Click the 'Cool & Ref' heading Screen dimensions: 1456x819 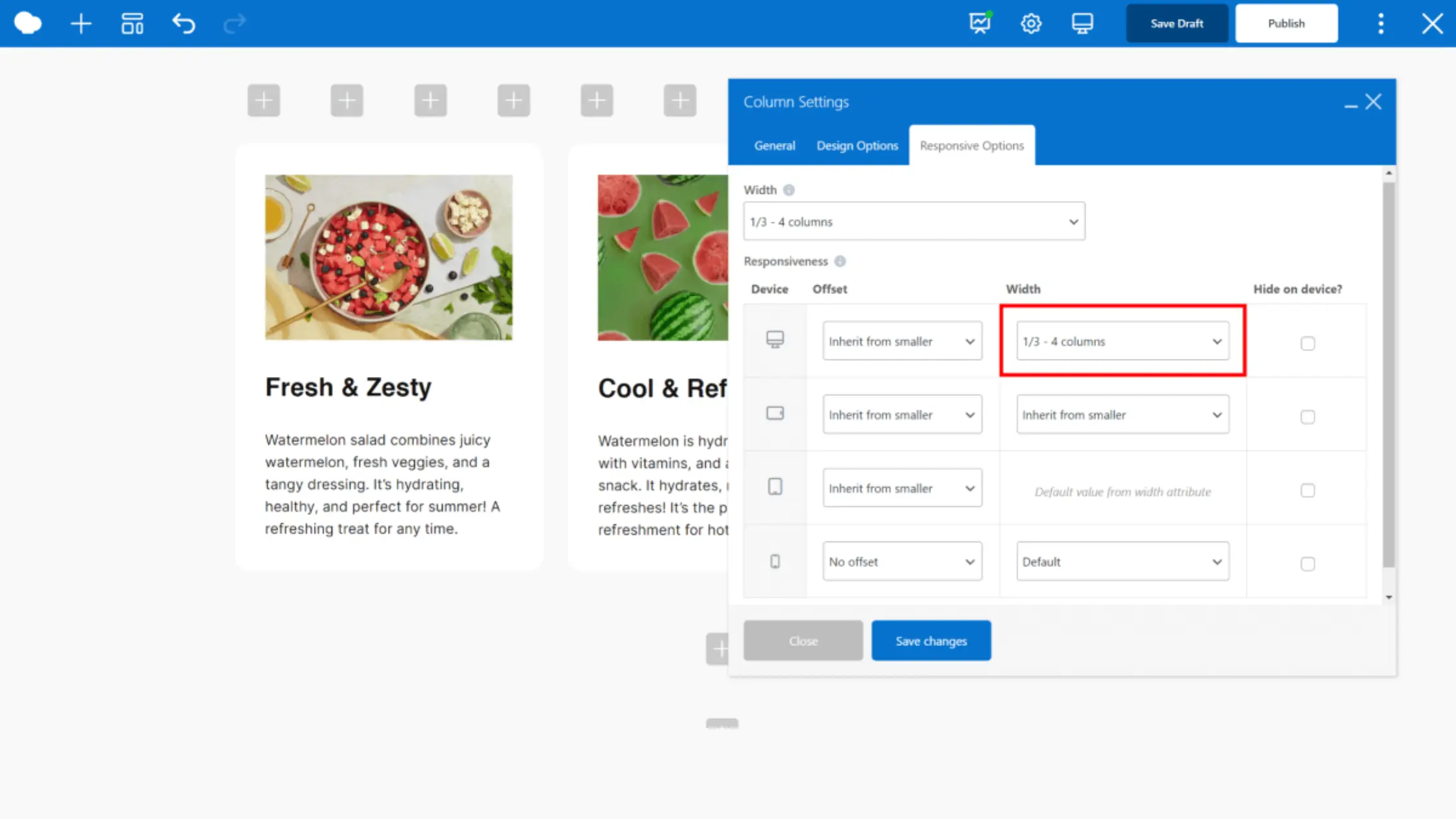[x=662, y=388]
